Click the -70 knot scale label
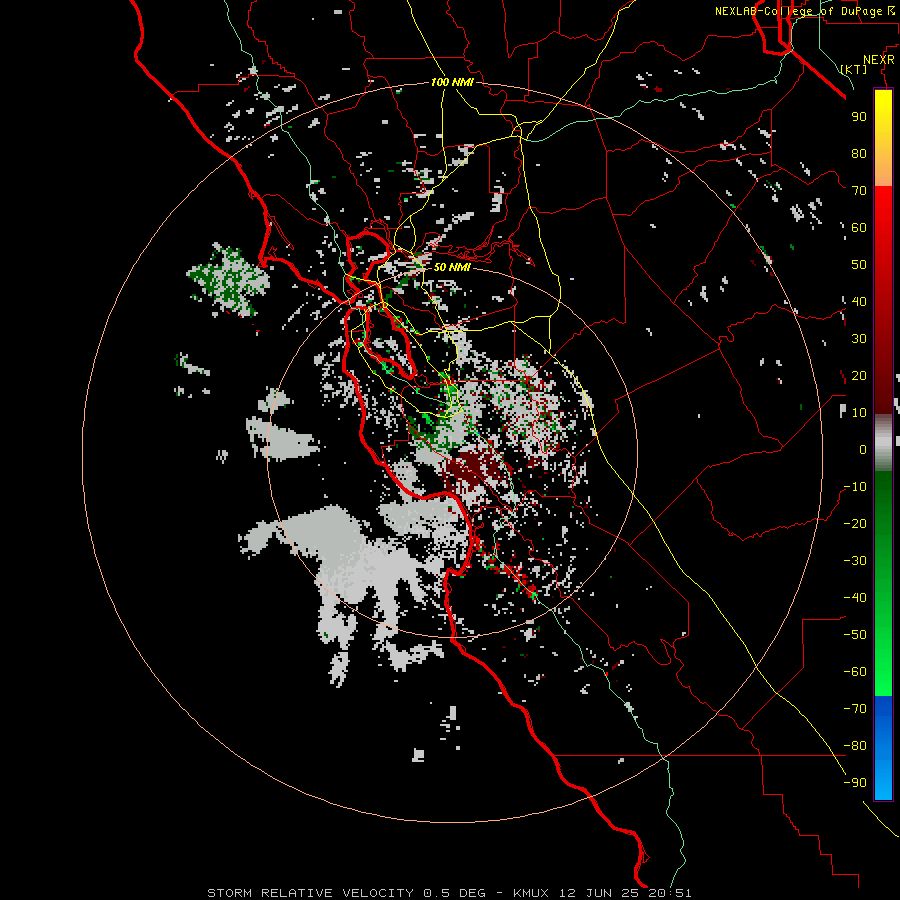900x900 pixels. click(x=855, y=708)
